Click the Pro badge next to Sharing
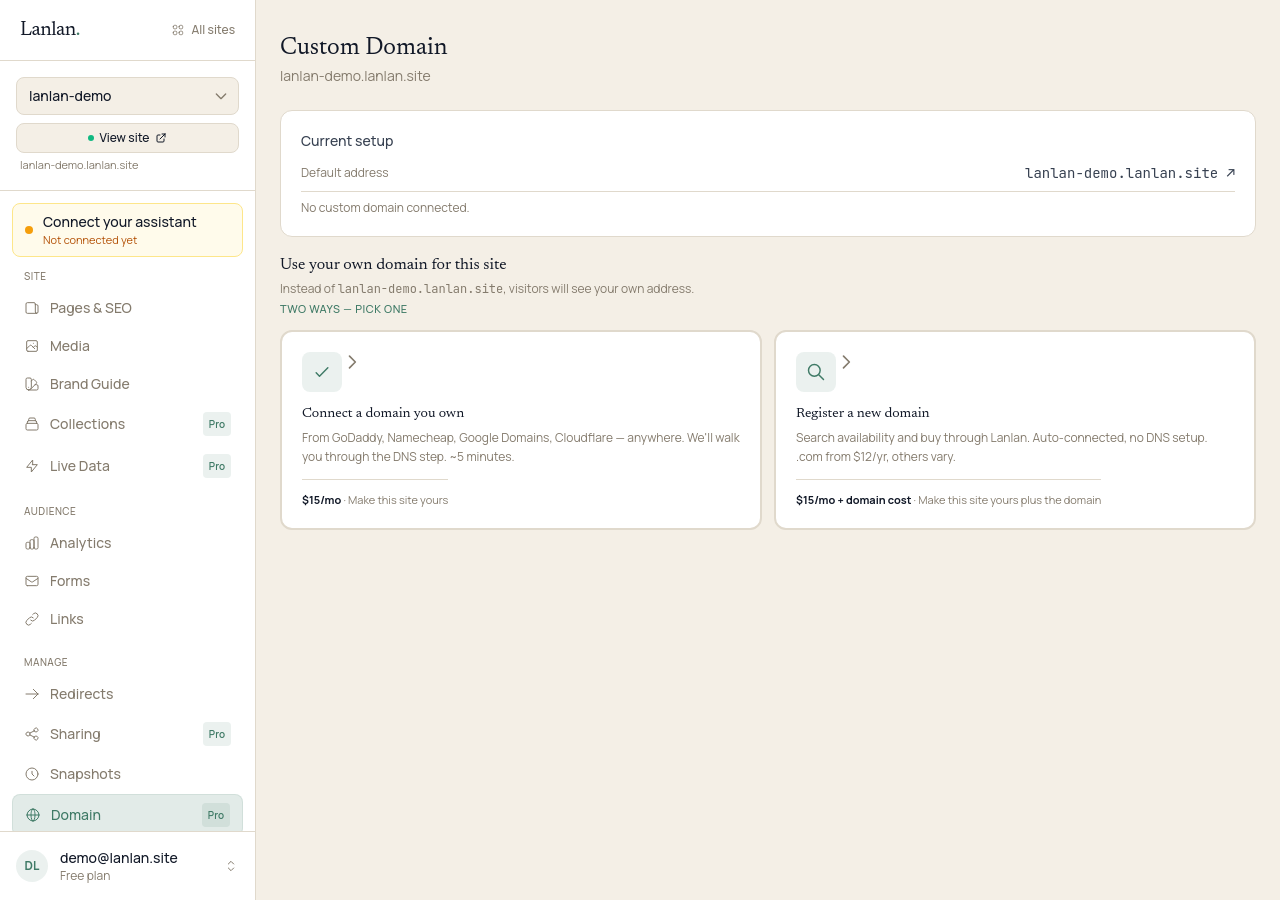Screen dimensions: 1280x900 [217, 734]
